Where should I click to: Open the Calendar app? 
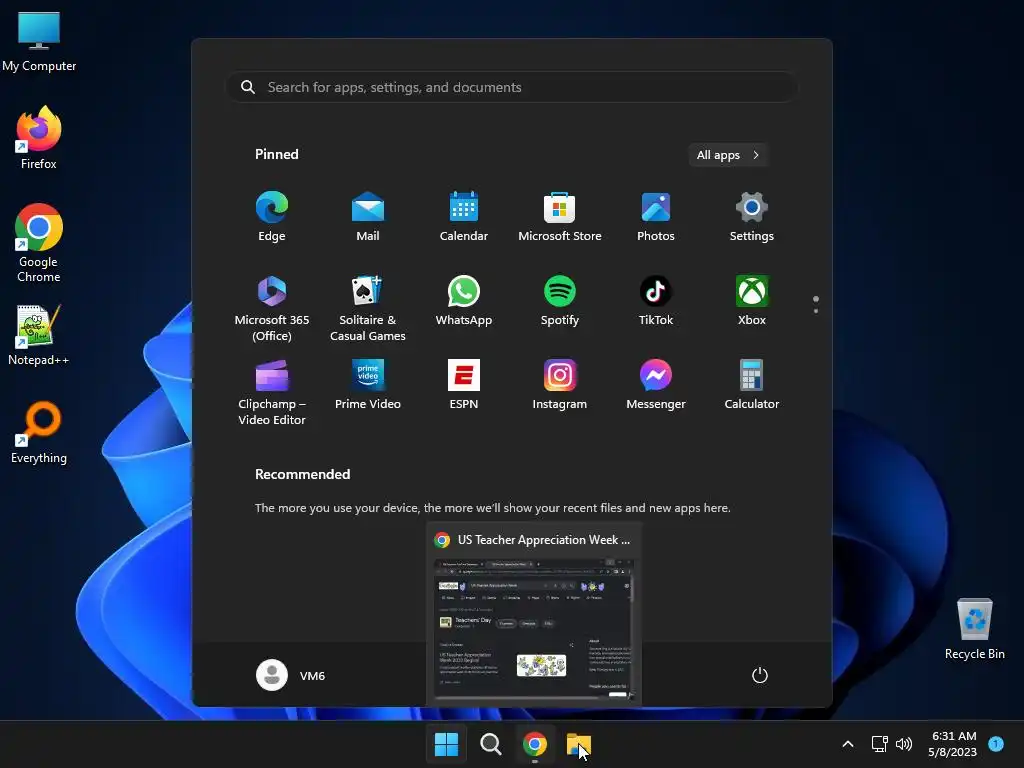click(464, 217)
